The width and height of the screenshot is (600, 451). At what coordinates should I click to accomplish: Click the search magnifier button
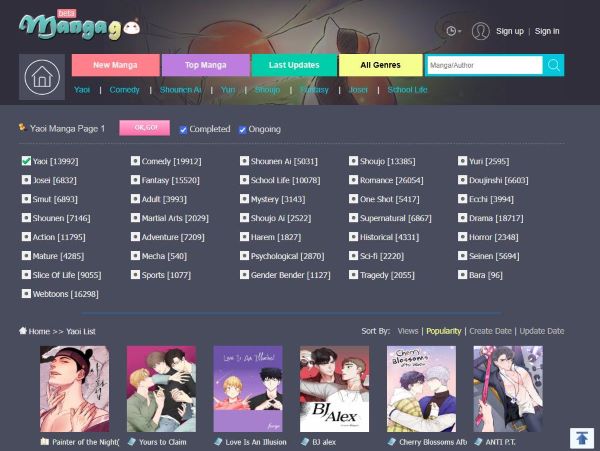553,65
